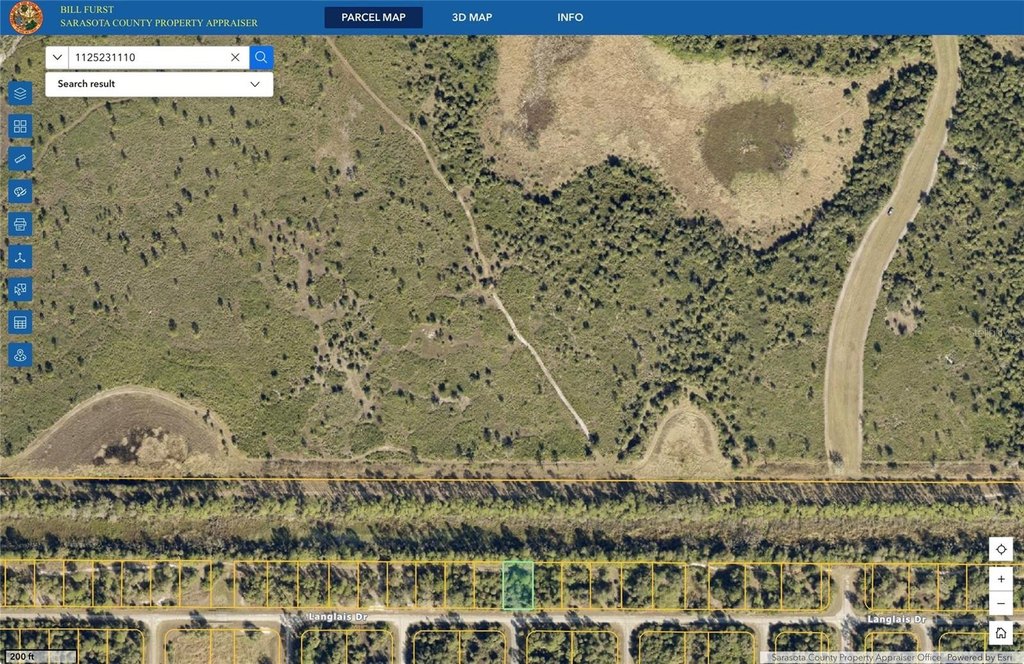
Task: Return to the default home extent
Action: click(1001, 633)
